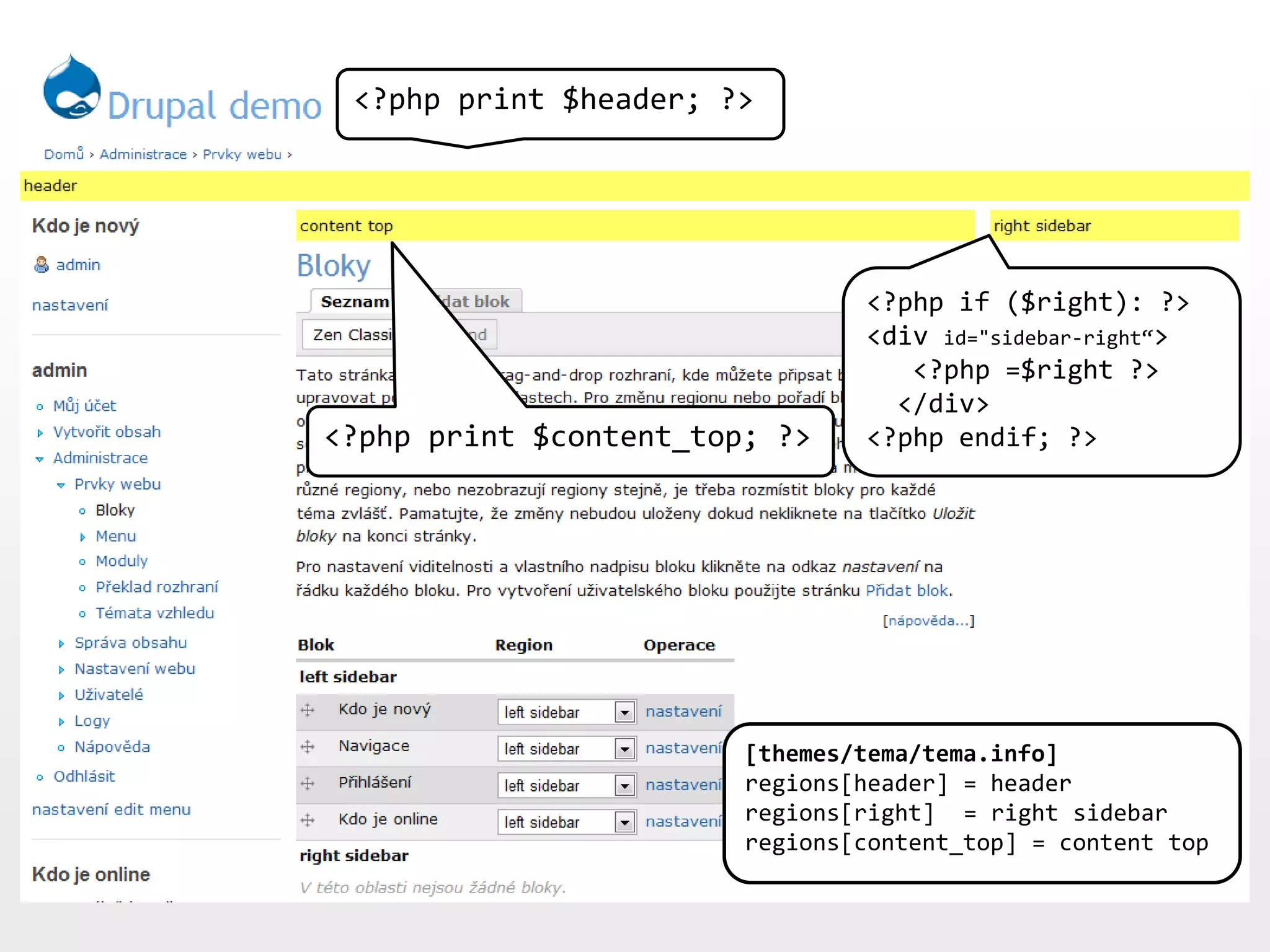Open region dropdown for Navigace block

567,749
